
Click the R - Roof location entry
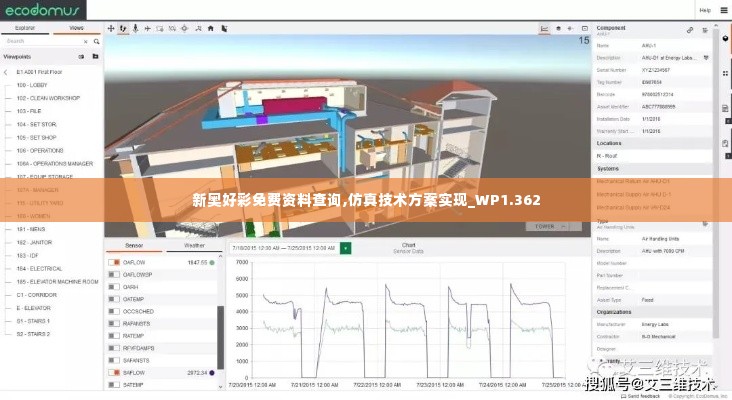coord(607,156)
